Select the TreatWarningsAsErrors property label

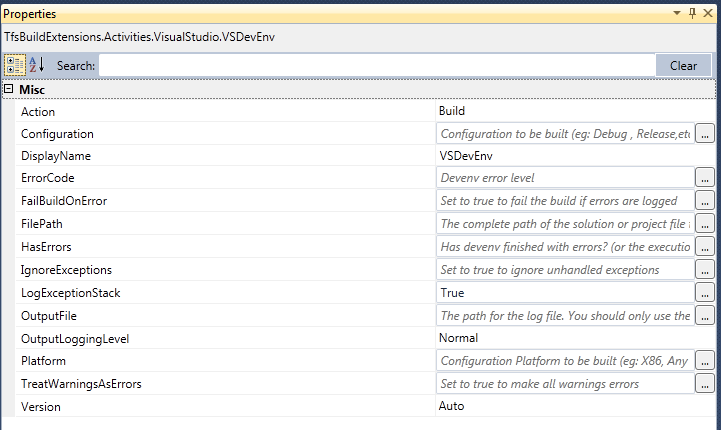(x=81, y=384)
